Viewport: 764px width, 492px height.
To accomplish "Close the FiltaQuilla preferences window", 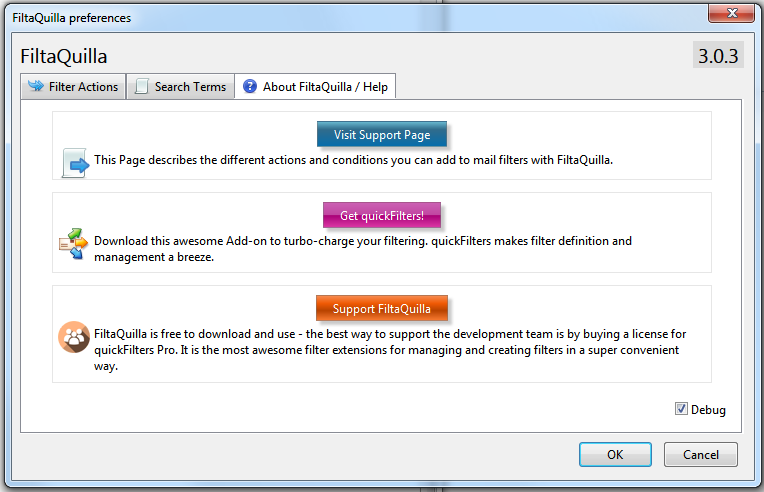I will click(731, 13).
